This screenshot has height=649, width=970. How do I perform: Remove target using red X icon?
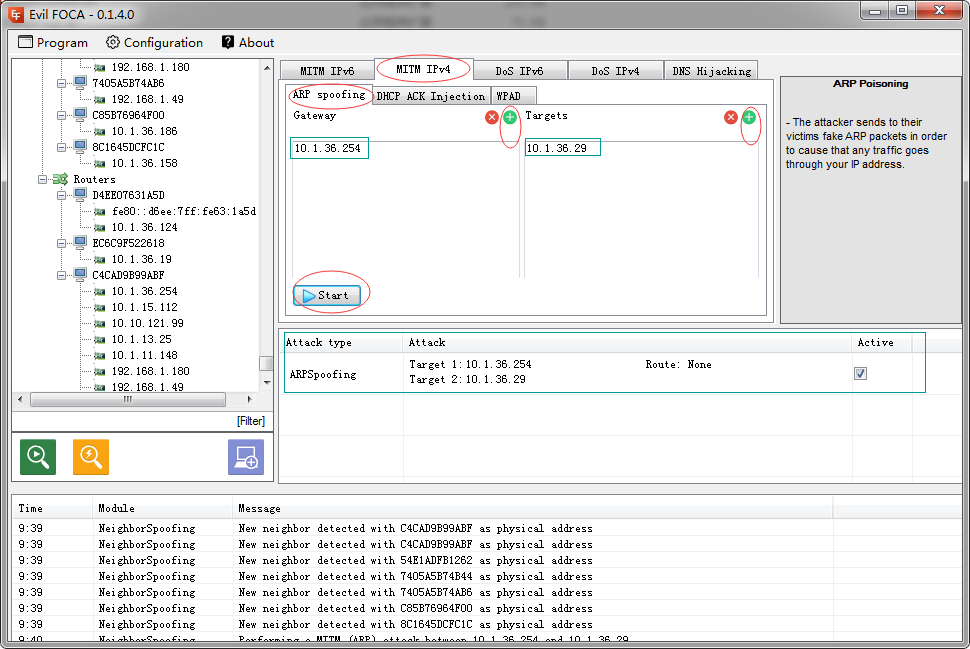coord(731,117)
